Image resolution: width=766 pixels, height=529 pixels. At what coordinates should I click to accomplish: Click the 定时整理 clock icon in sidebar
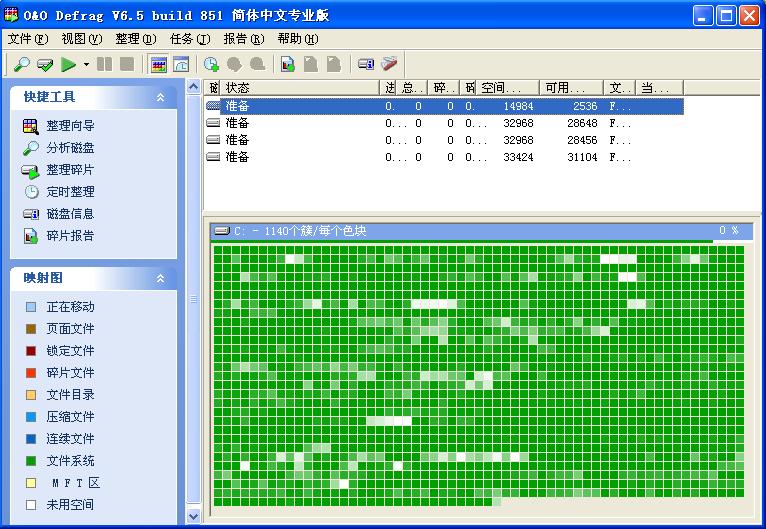31,191
